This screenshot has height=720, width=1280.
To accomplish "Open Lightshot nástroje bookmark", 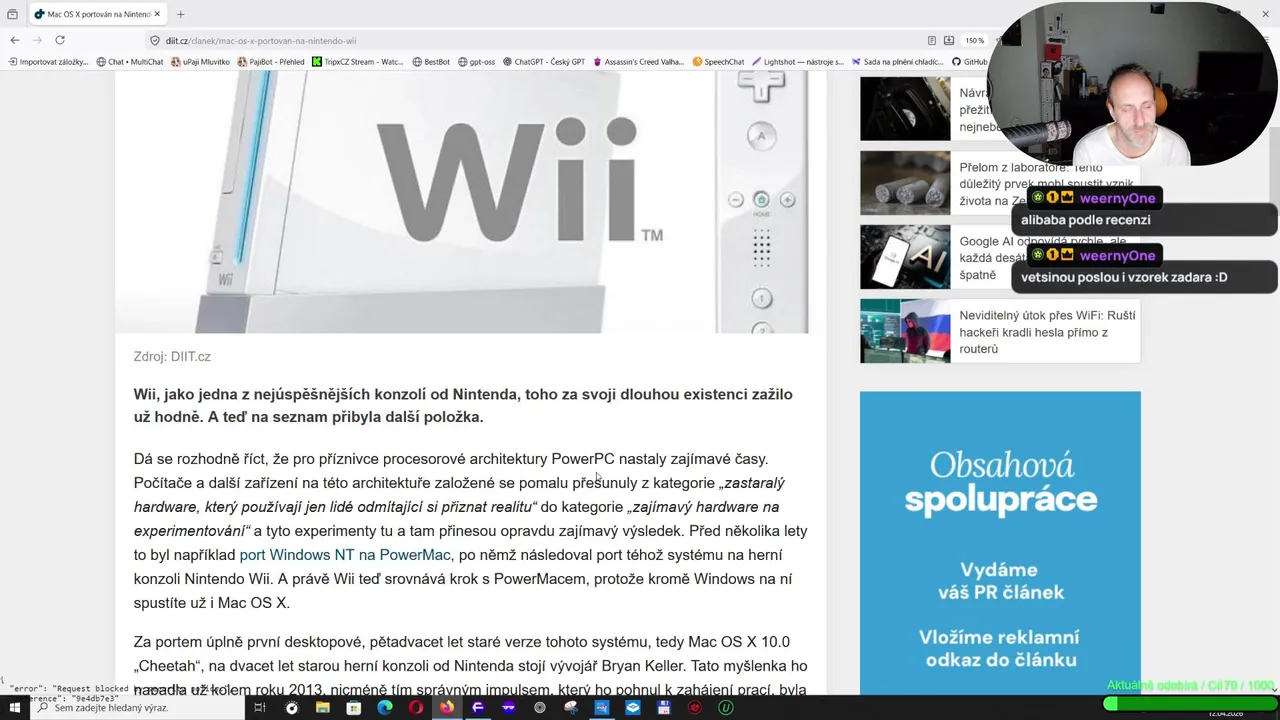I will point(797,62).
